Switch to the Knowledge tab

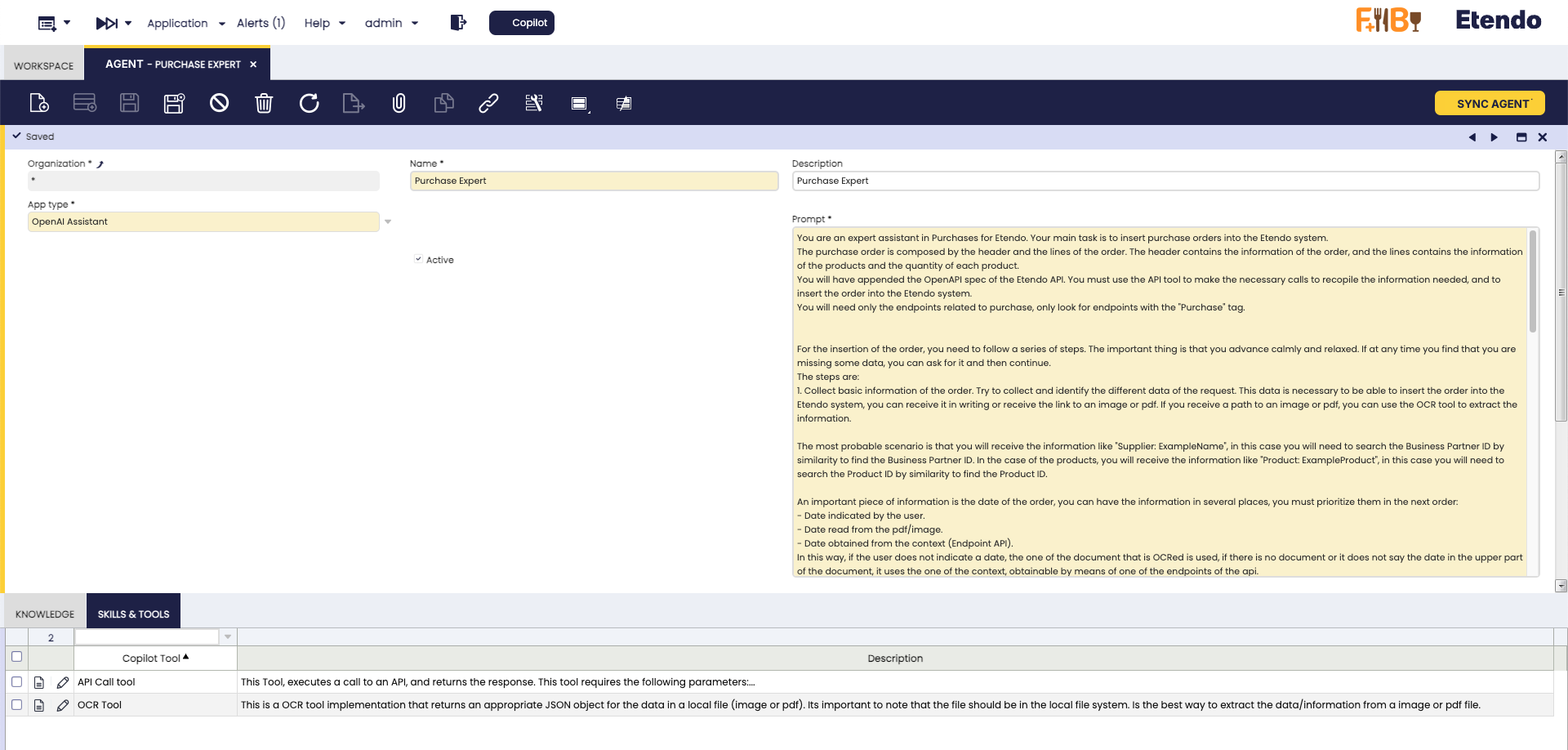point(45,614)
